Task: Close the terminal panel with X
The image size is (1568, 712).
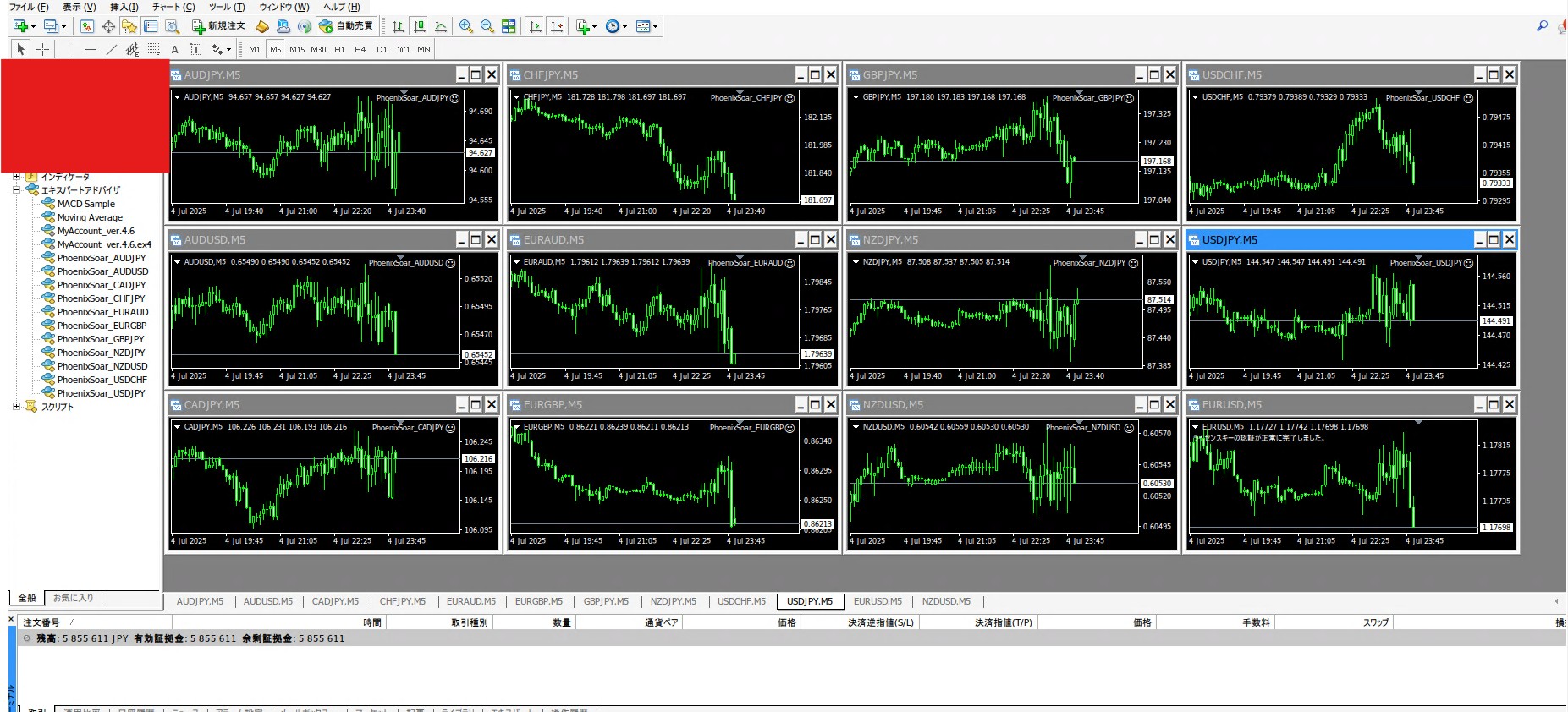Action: pyautogui.click(x=11, y=619)
